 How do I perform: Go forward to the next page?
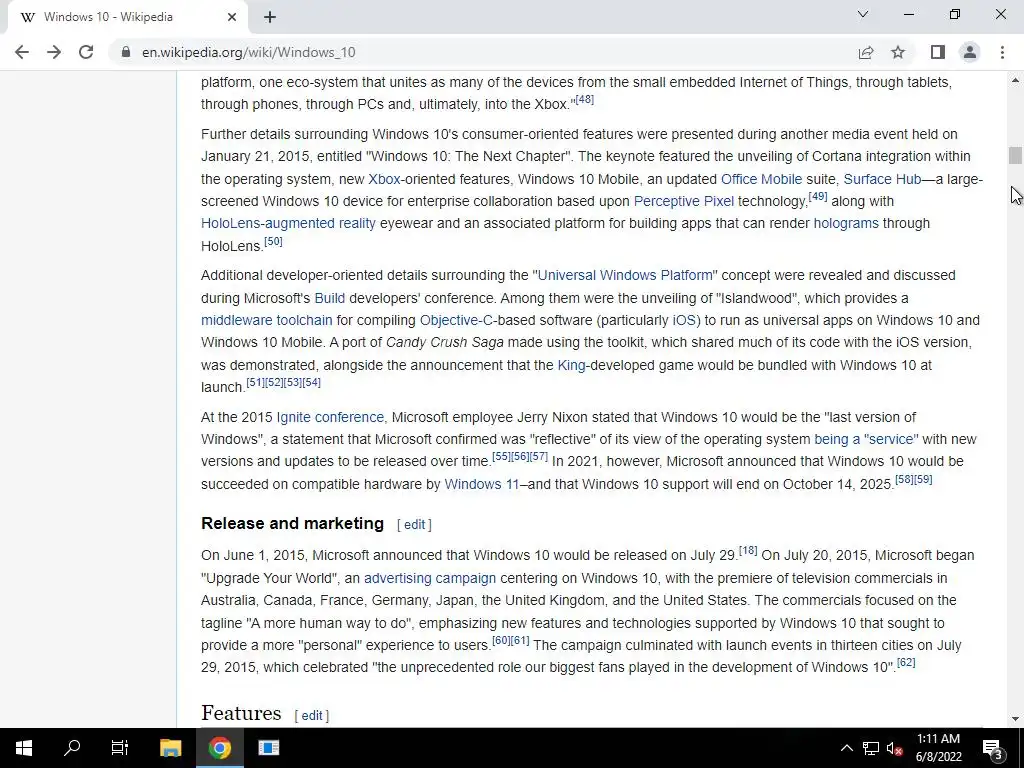click(54, 52)
